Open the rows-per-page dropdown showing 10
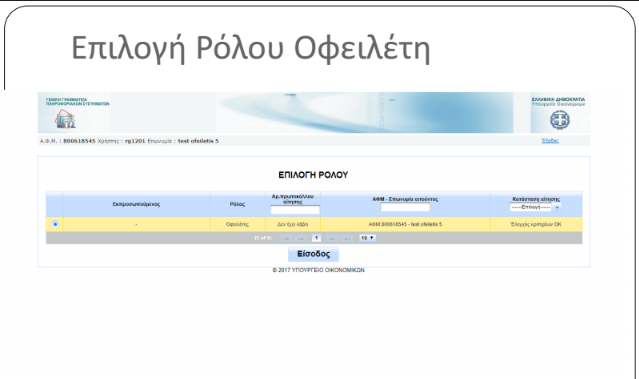 coord(367,238)
